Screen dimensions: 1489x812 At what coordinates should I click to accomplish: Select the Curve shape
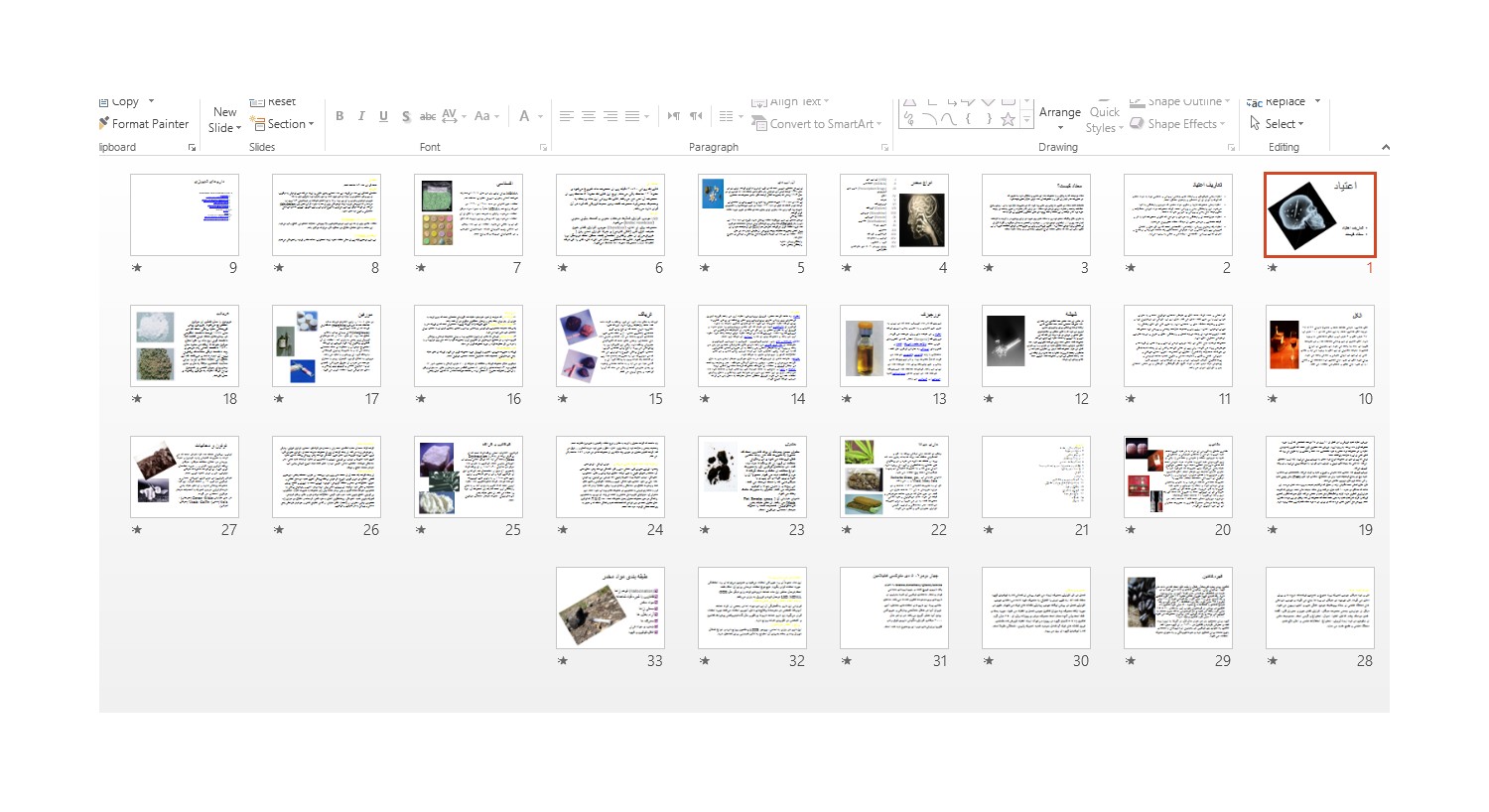948,119
